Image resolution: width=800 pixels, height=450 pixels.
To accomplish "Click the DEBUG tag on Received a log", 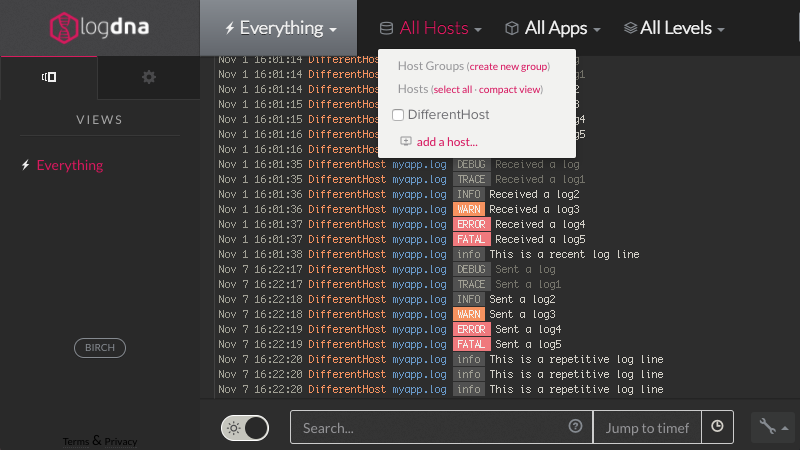I will pos(471,164).
